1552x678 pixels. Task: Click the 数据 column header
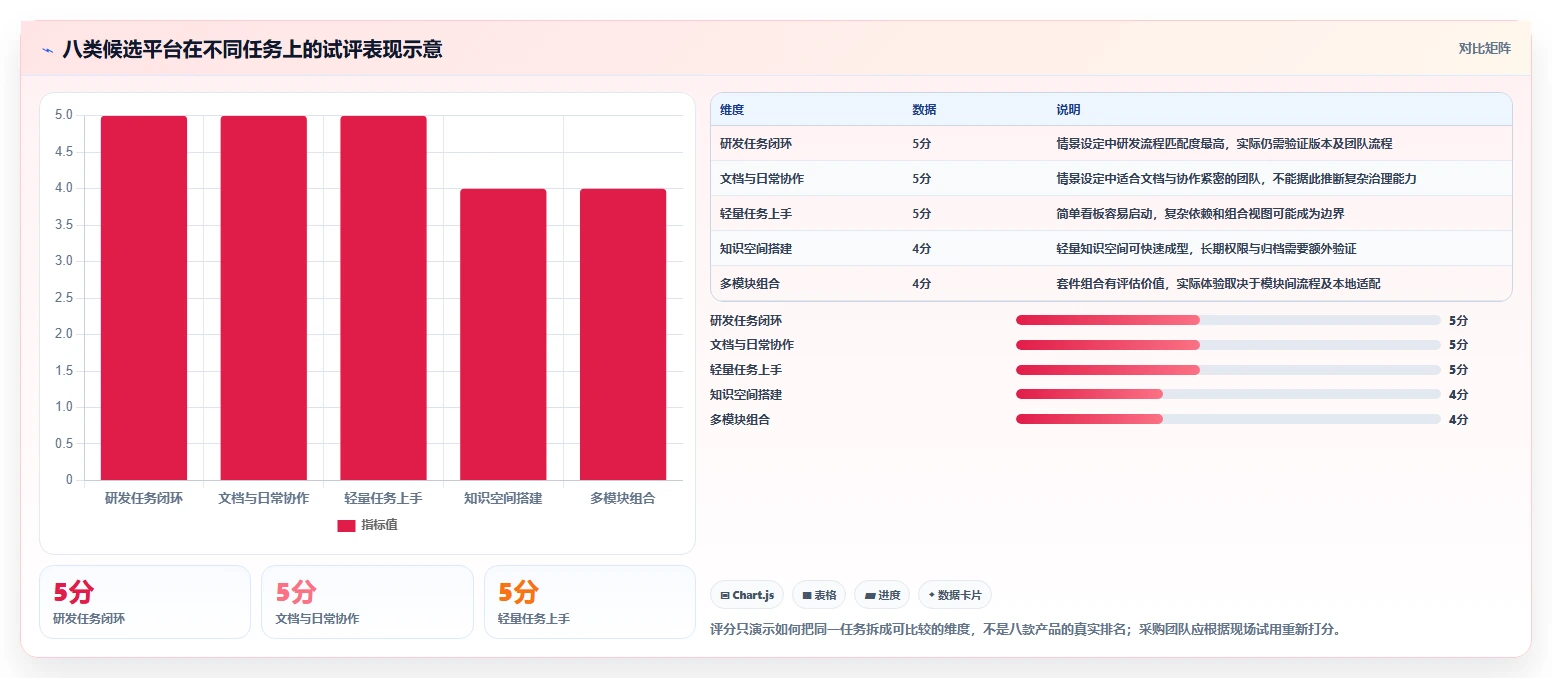pyautogui.click(x=924, y=110)
